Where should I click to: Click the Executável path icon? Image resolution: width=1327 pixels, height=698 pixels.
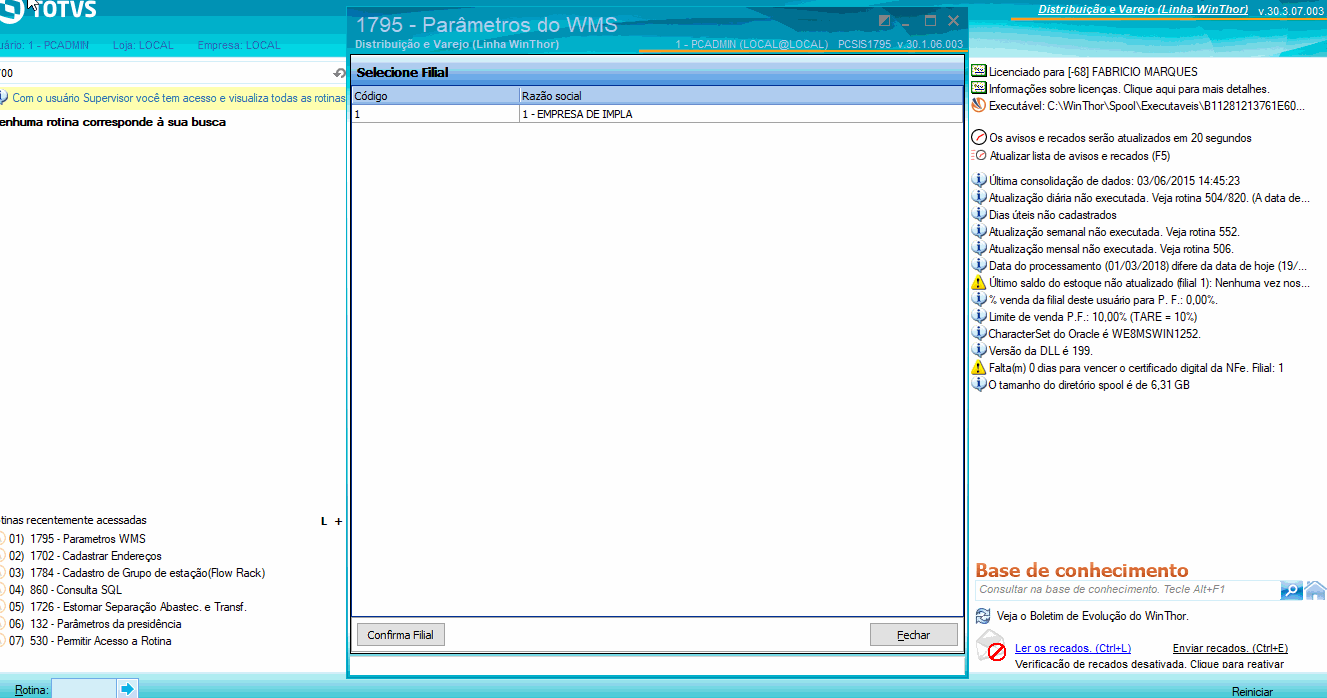tap(979, 105)
